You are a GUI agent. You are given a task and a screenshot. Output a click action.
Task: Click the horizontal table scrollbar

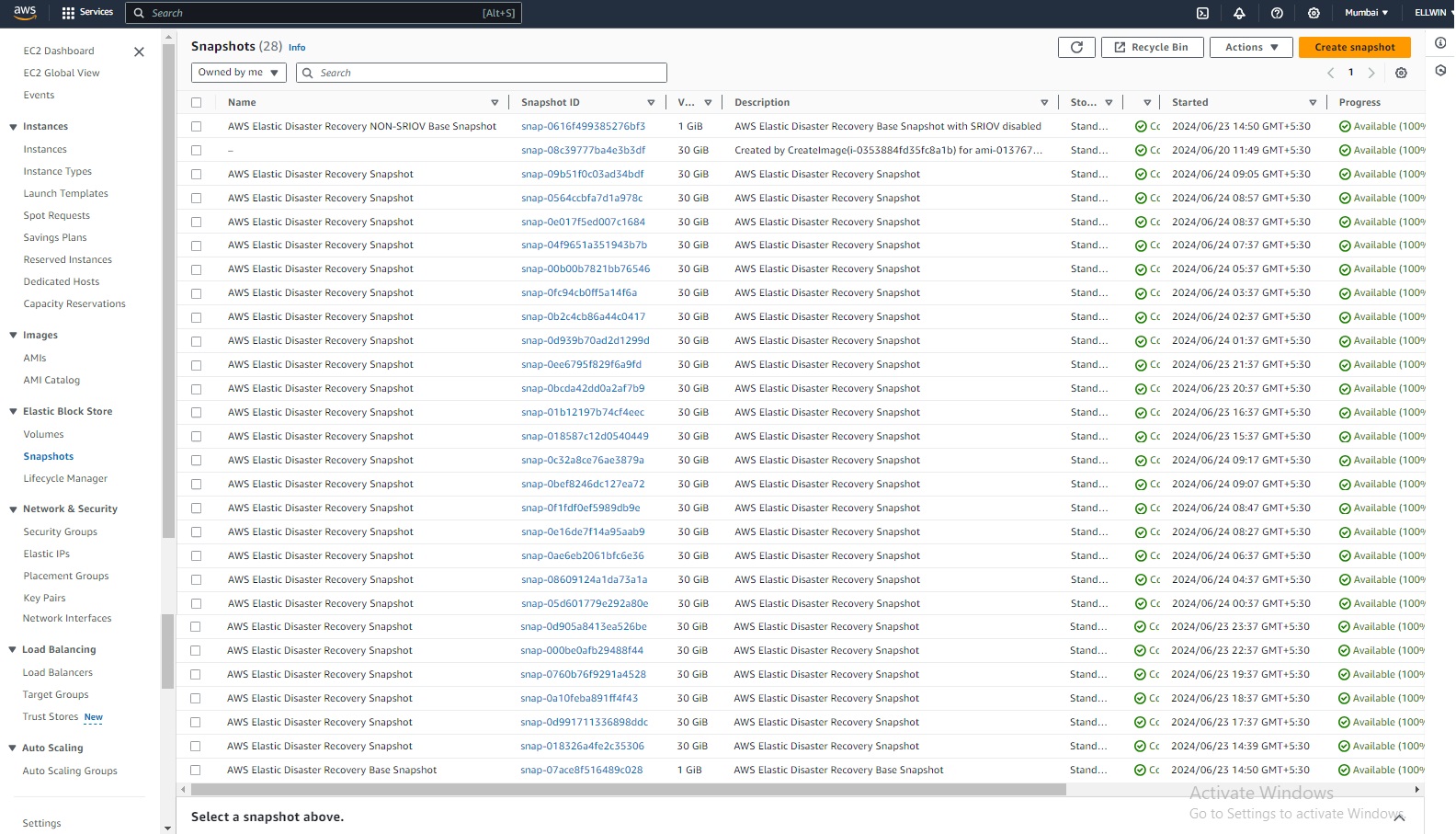pos(628,789)
